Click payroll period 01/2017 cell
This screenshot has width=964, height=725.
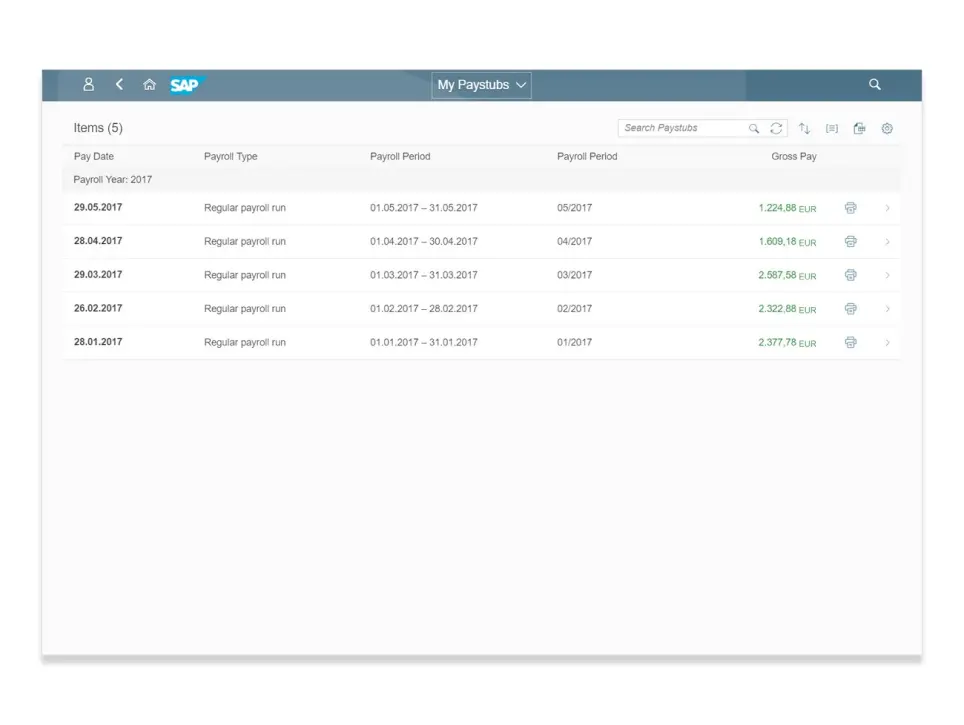575,343
